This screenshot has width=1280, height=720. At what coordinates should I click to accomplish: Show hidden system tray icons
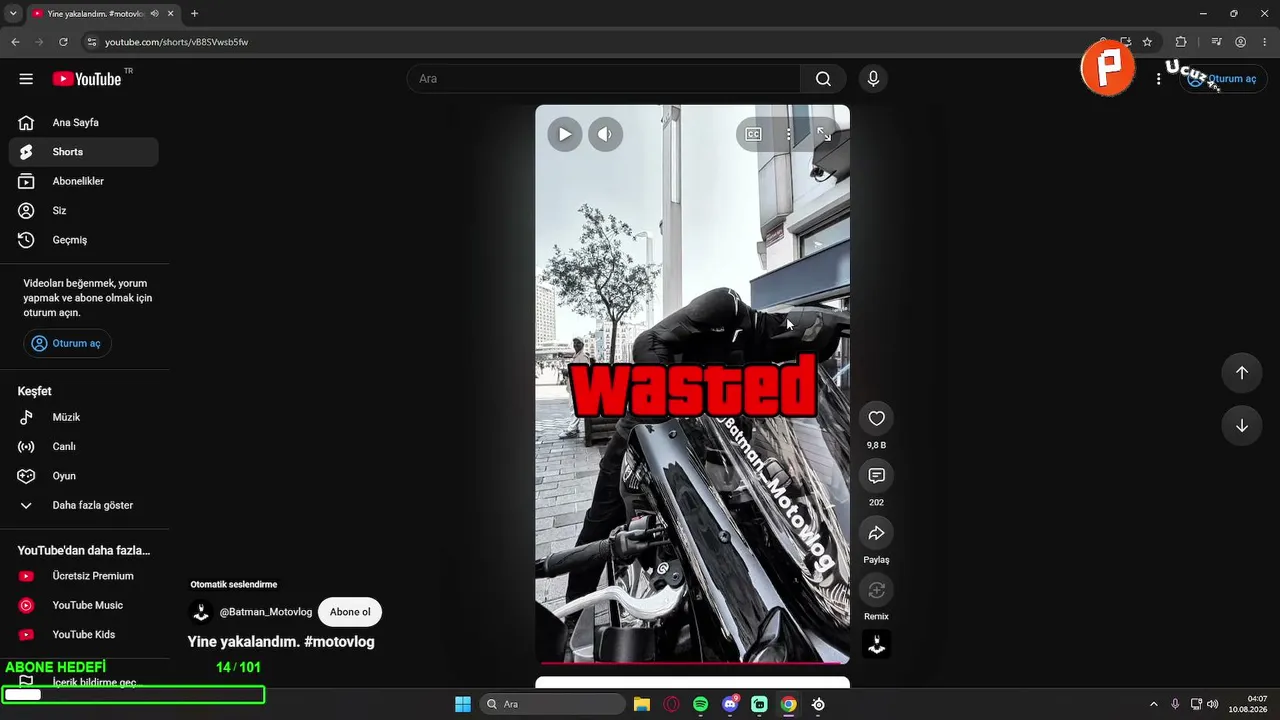(1153, 704)
